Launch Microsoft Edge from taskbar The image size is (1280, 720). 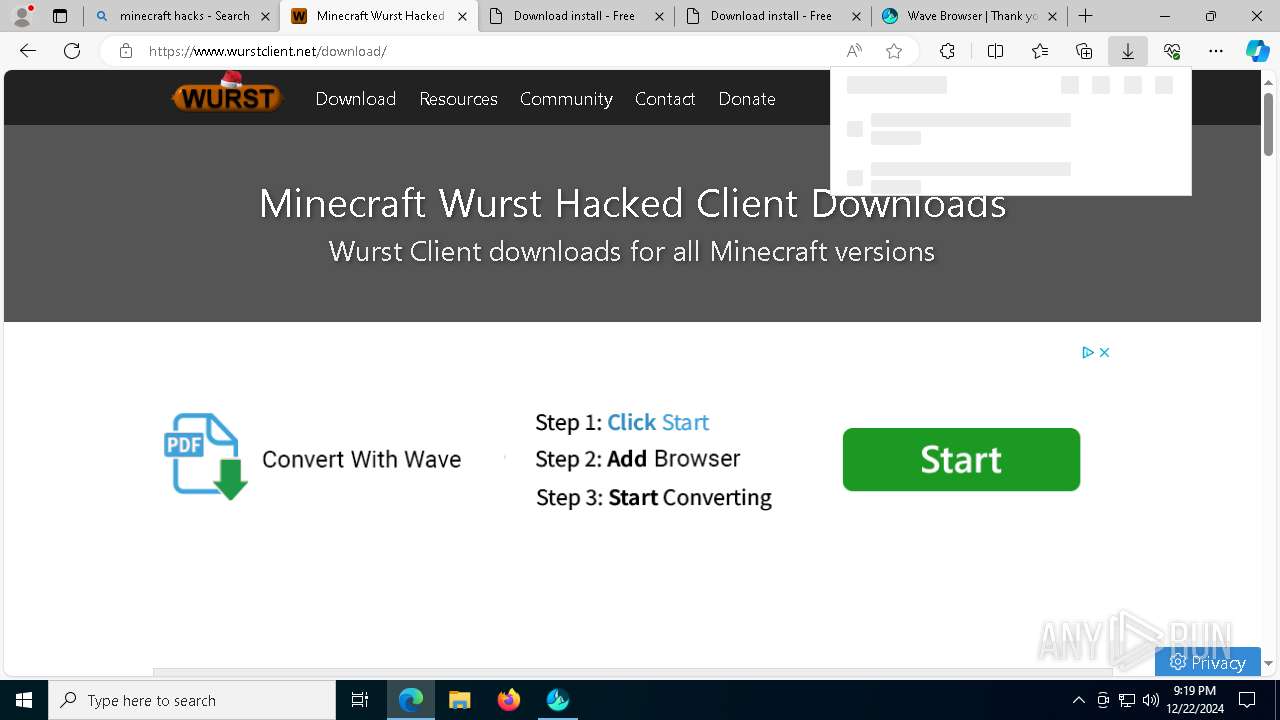tap(411, 700)
